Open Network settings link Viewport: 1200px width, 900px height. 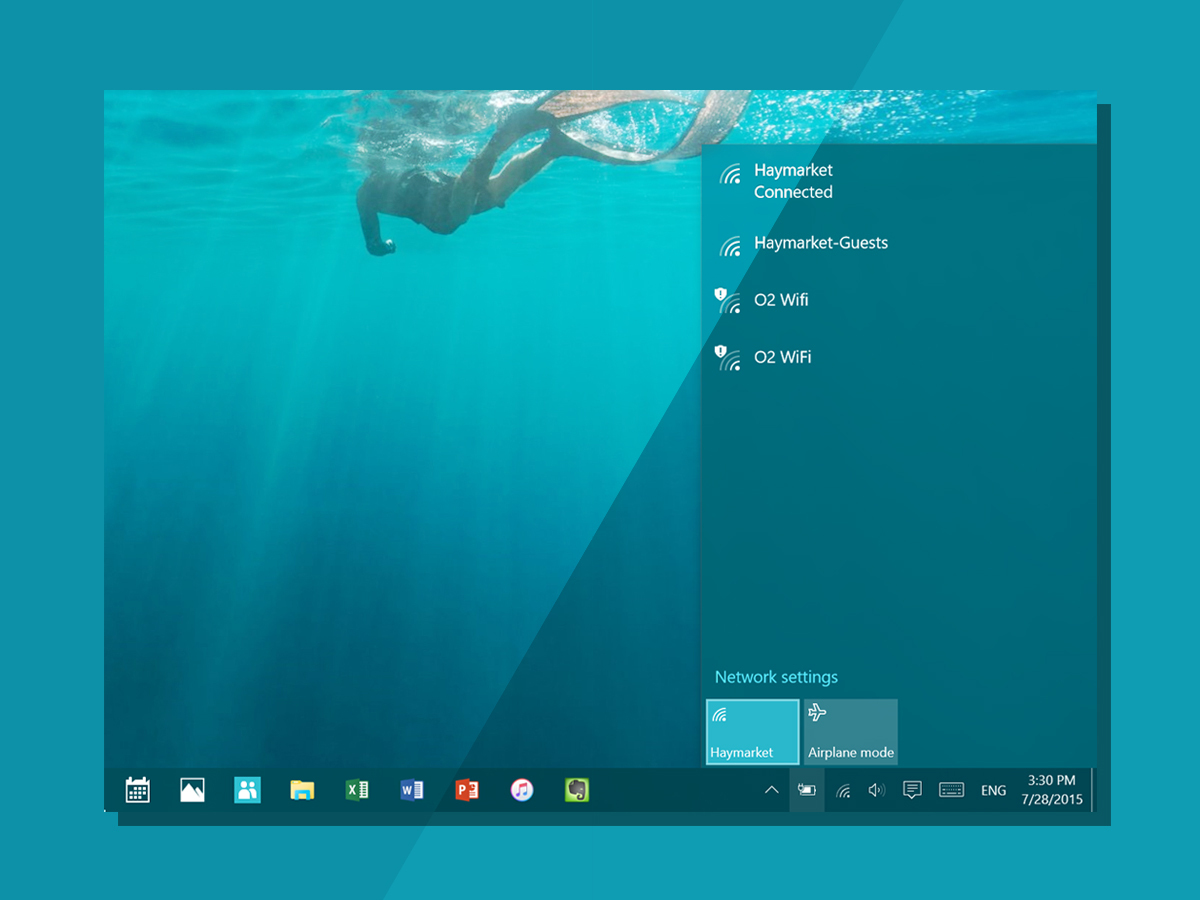coord(776,677)
